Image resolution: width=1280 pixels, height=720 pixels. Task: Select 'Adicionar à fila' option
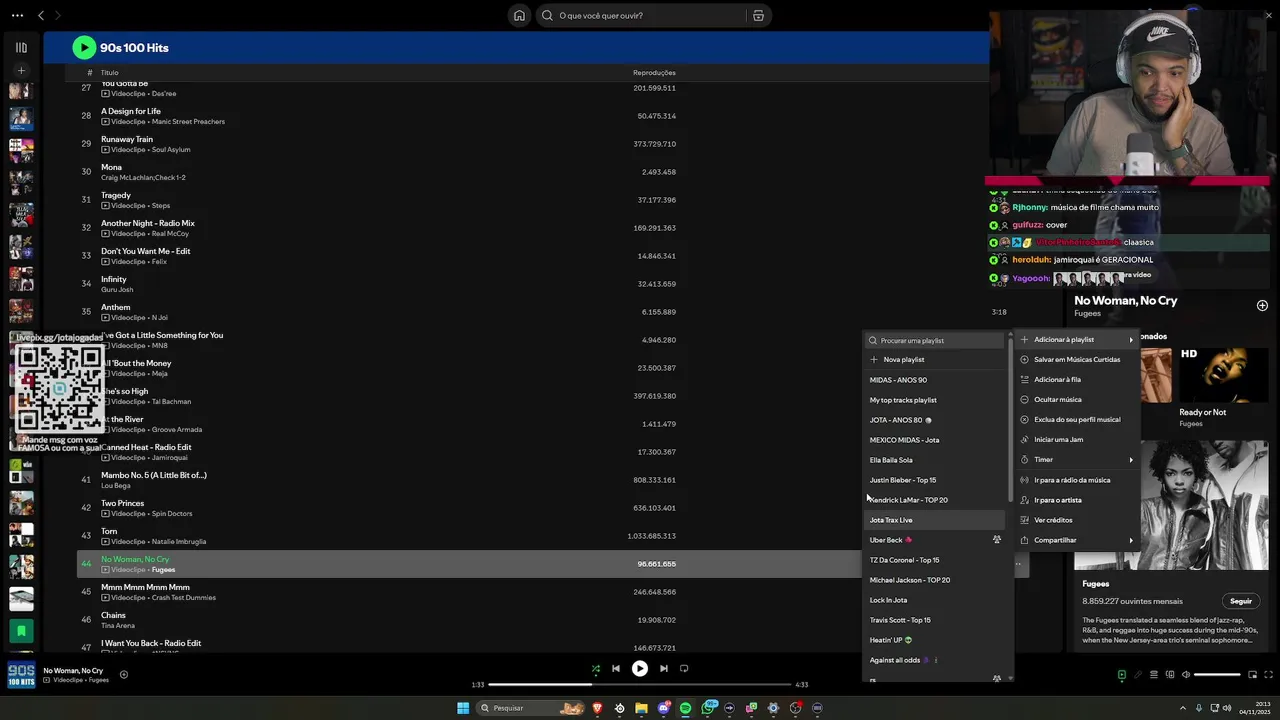pos(1077,380)
